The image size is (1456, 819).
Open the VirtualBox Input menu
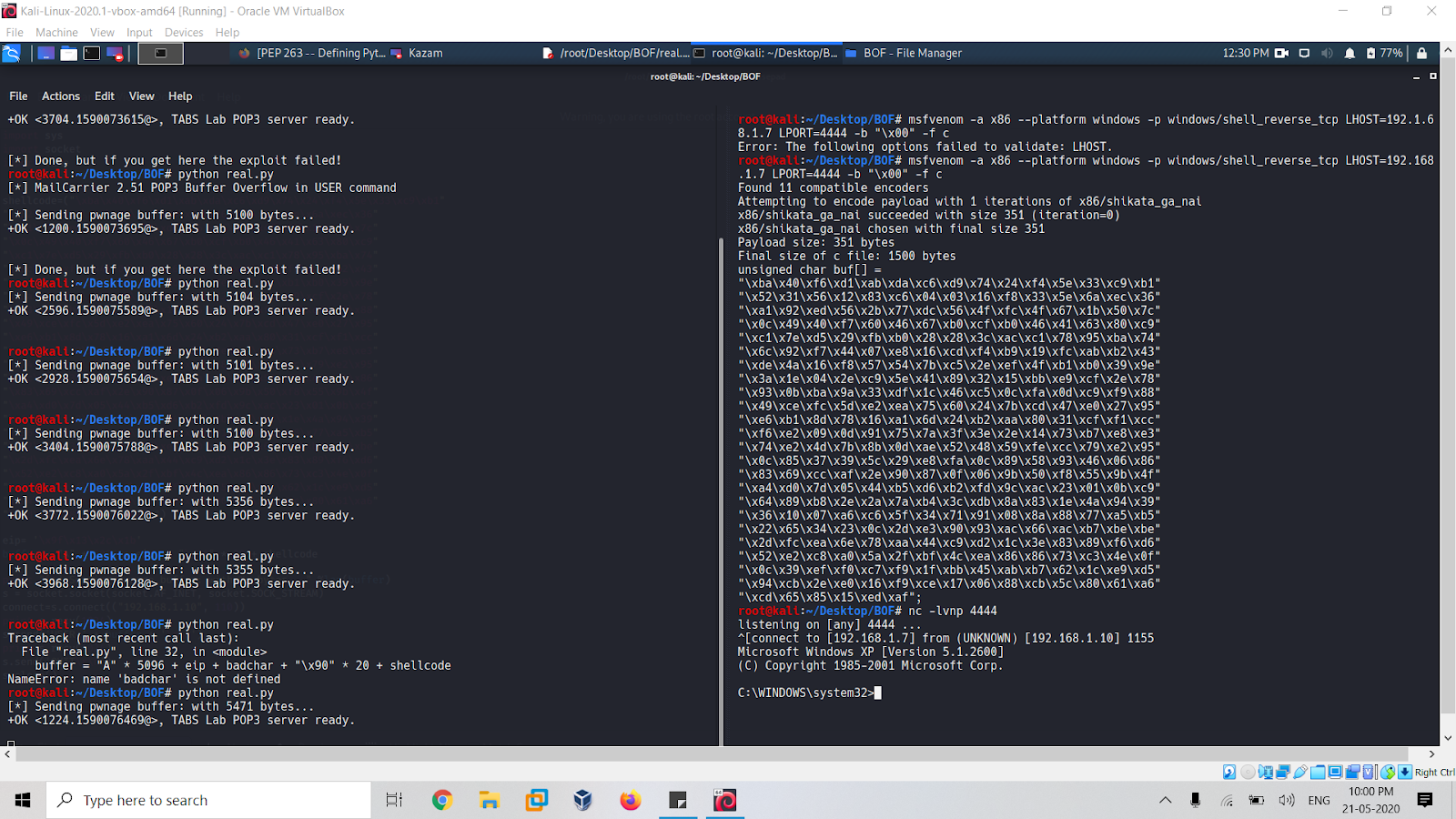(139, 32)
